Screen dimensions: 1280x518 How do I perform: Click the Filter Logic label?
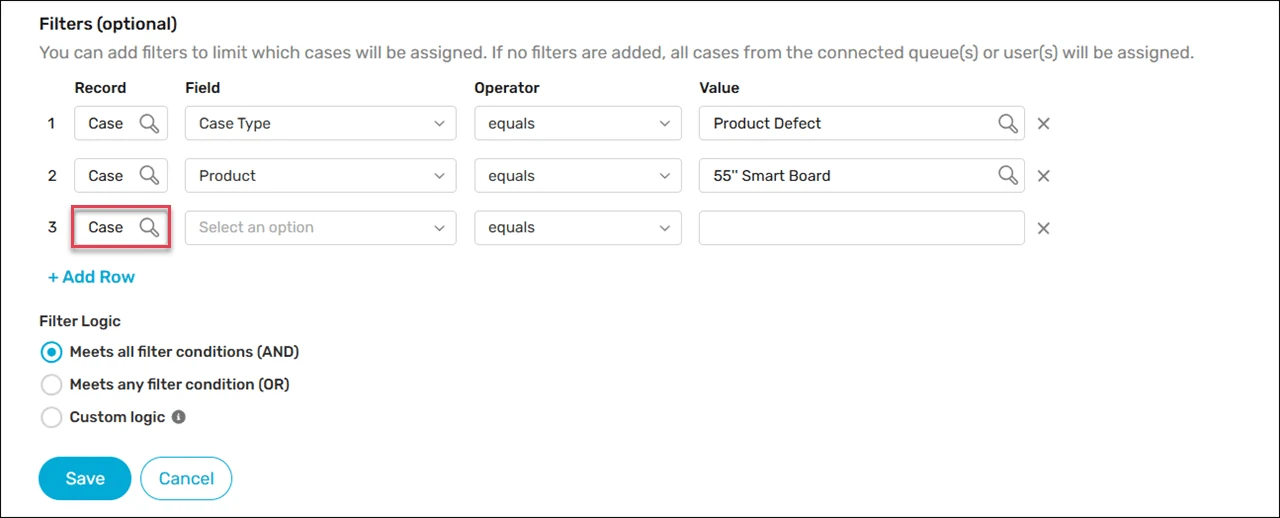(80, 321)
